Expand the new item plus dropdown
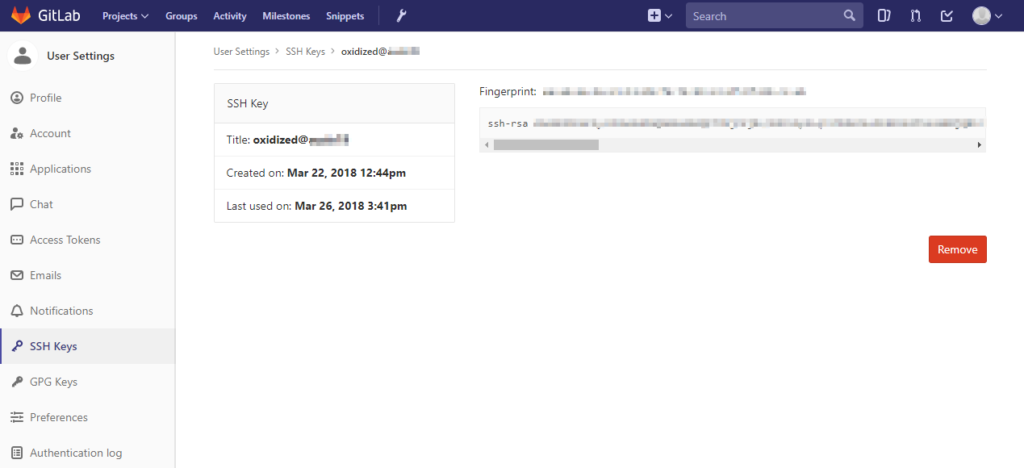The height and width of the screenshot is (468, 1024). [x=659, y=16]
